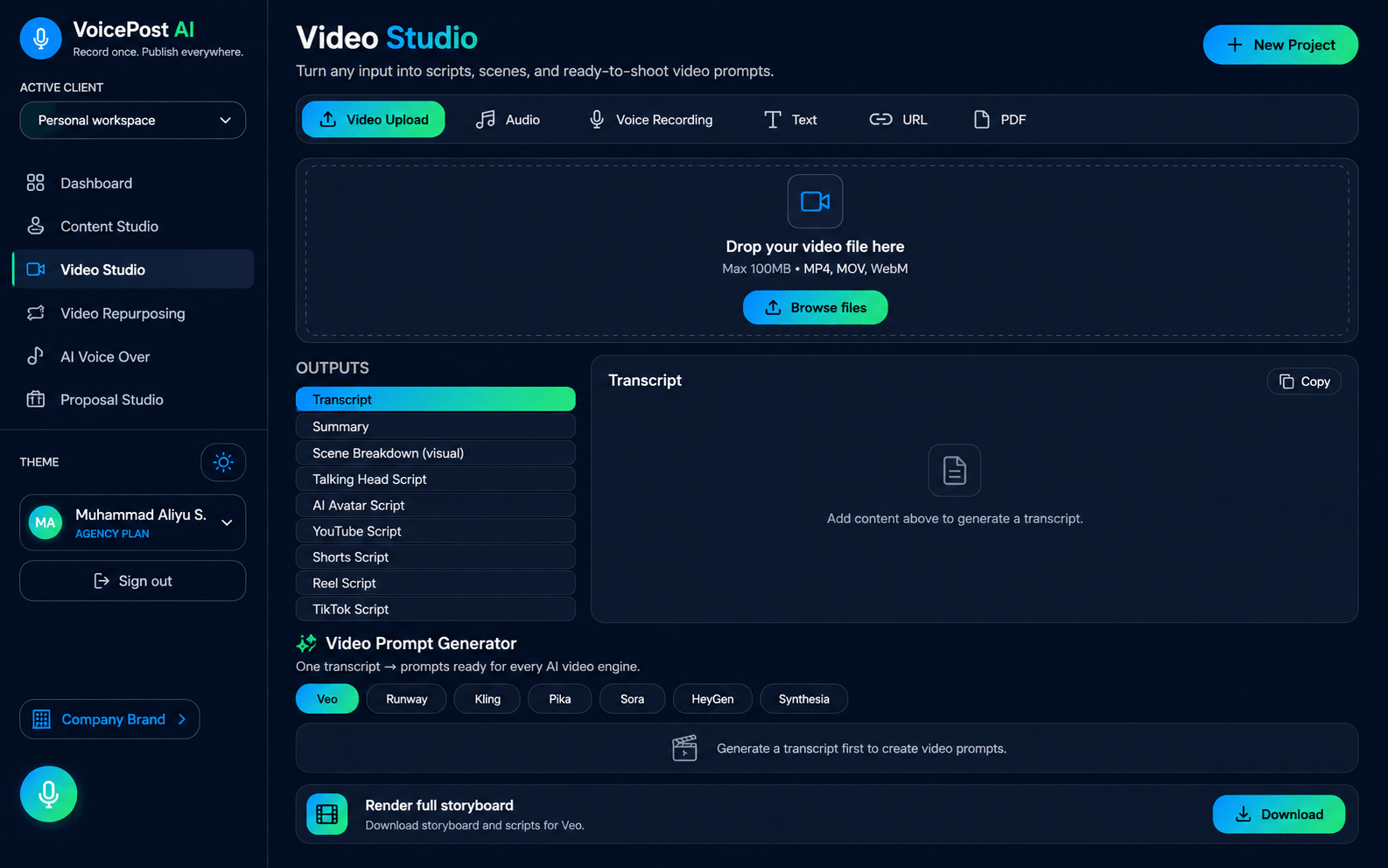
Task: Go to Content Studio
Action: point(133,226)
